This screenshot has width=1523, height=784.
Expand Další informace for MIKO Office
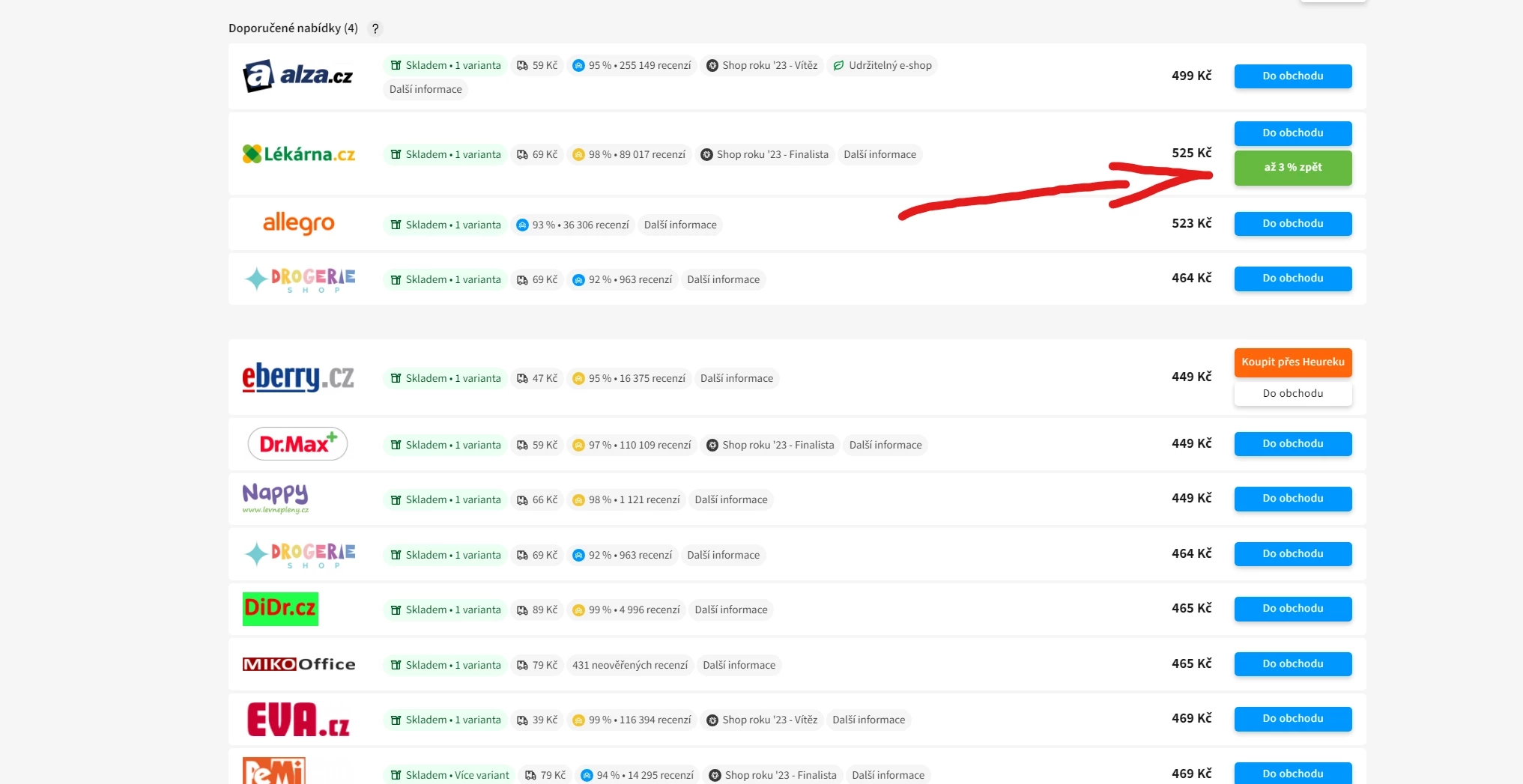pos(739,665)
